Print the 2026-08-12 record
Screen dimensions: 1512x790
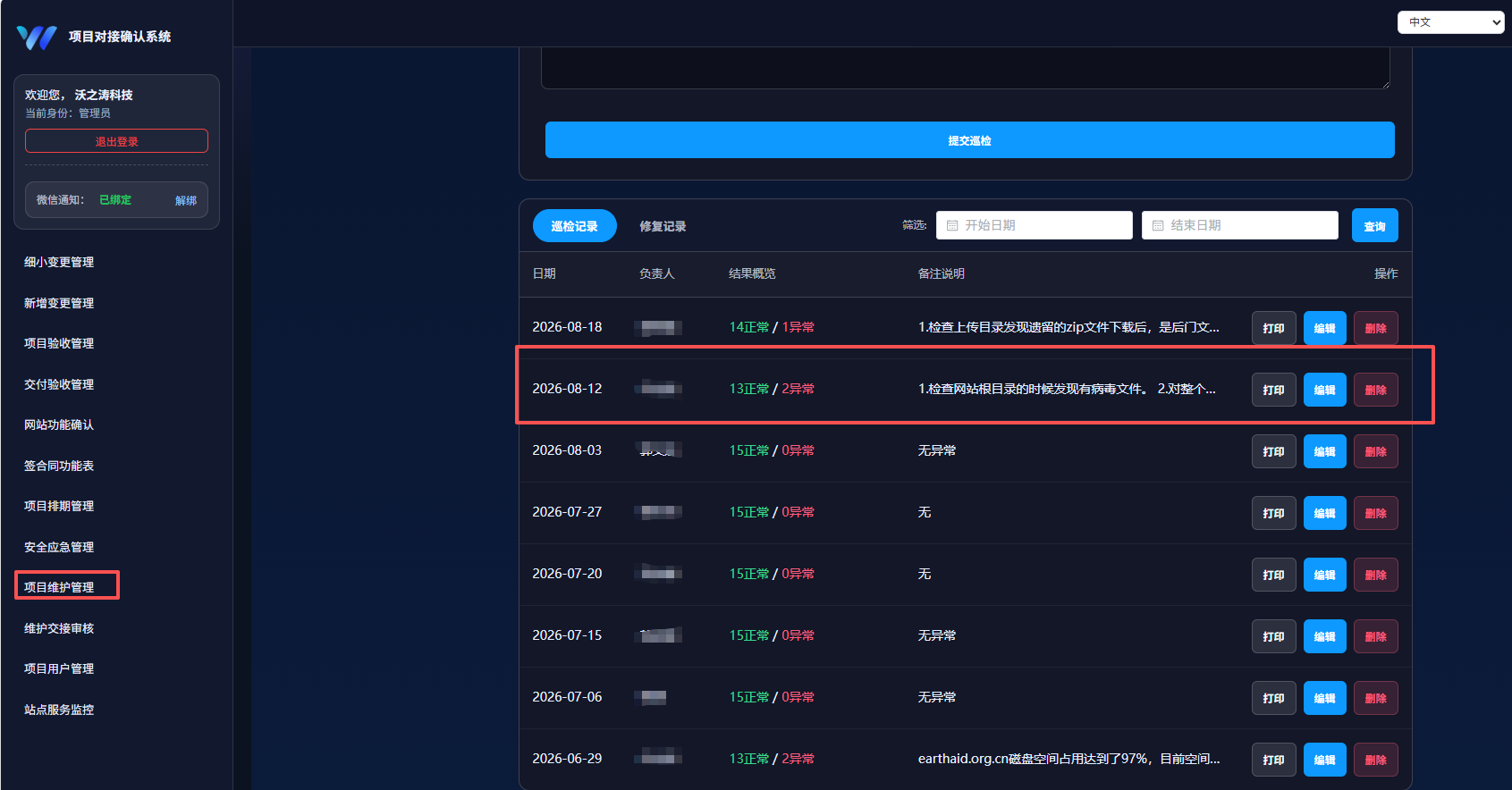pos(1273,390)
